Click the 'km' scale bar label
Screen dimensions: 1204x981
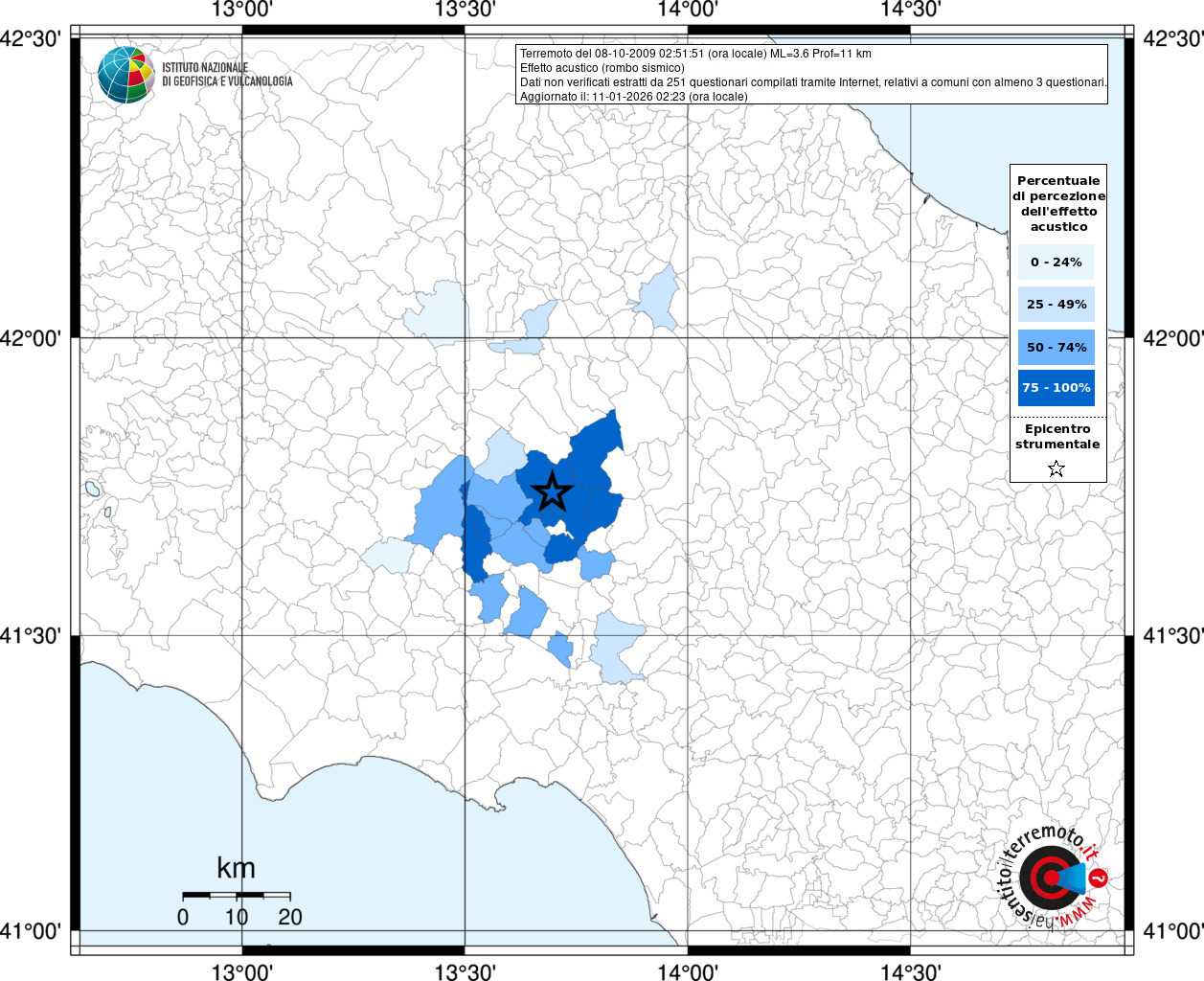(236, 868)
